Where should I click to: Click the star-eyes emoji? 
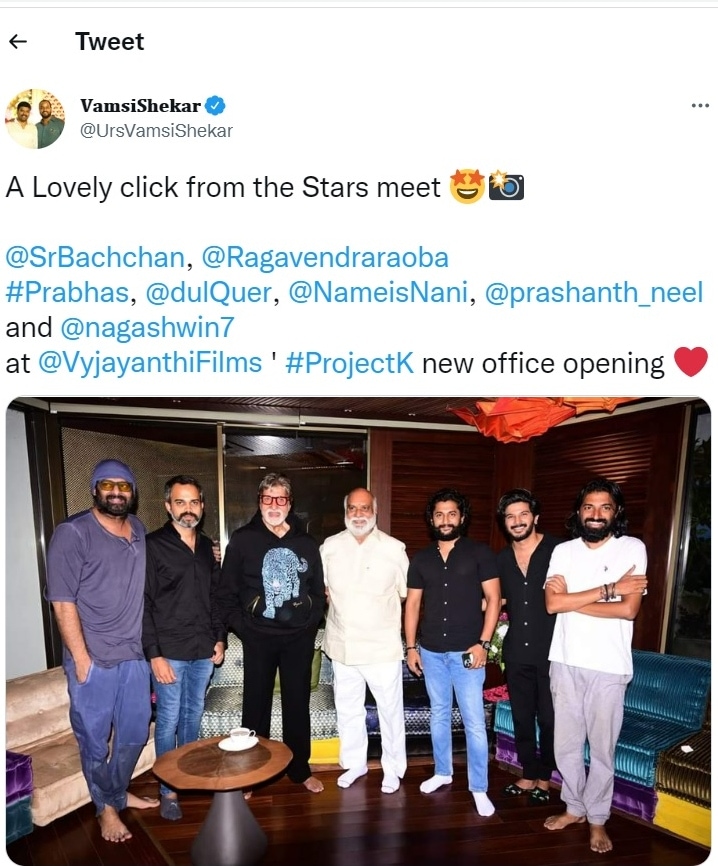click(x=467, y=187)
